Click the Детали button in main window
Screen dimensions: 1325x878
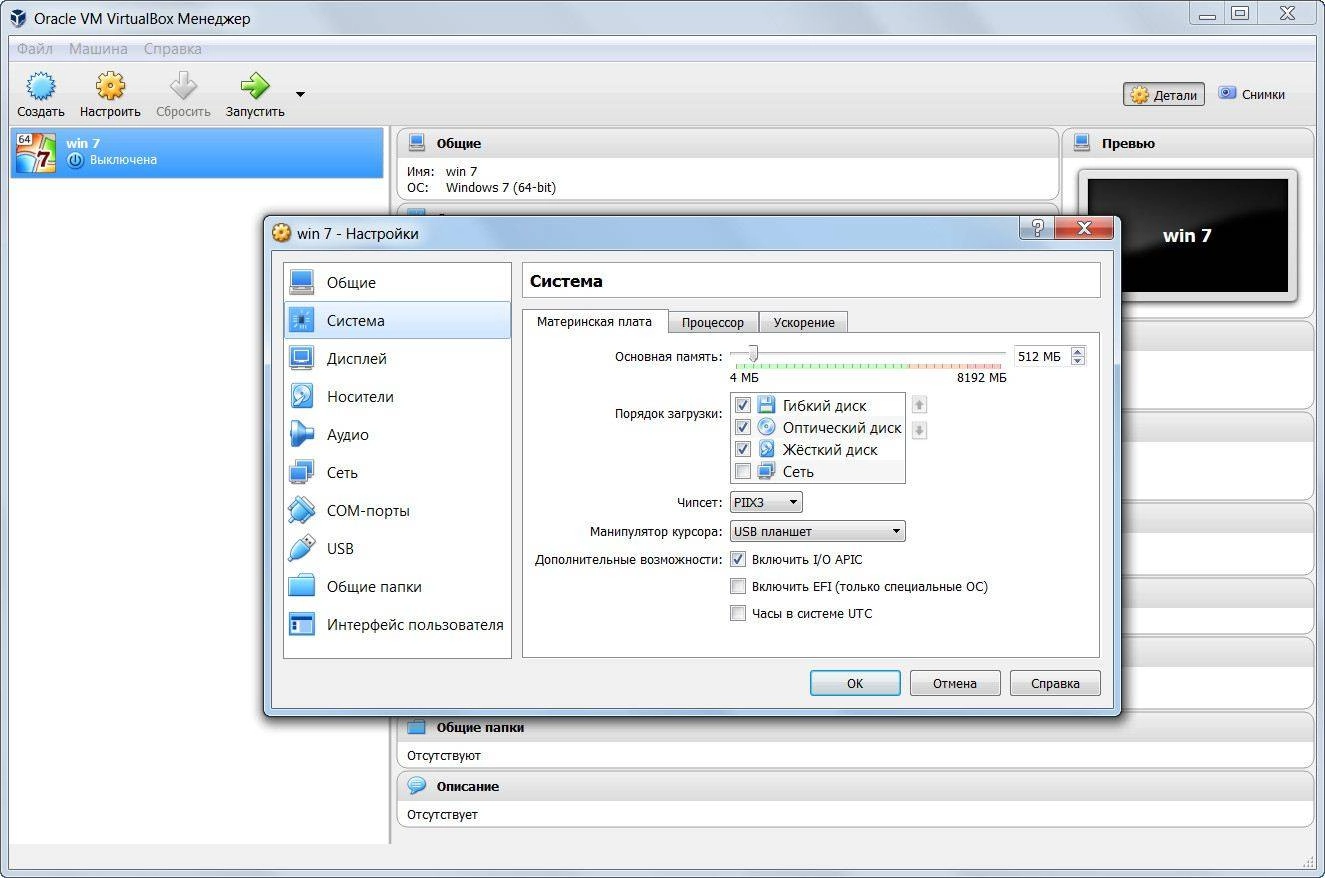click(x=1164, y=95)
